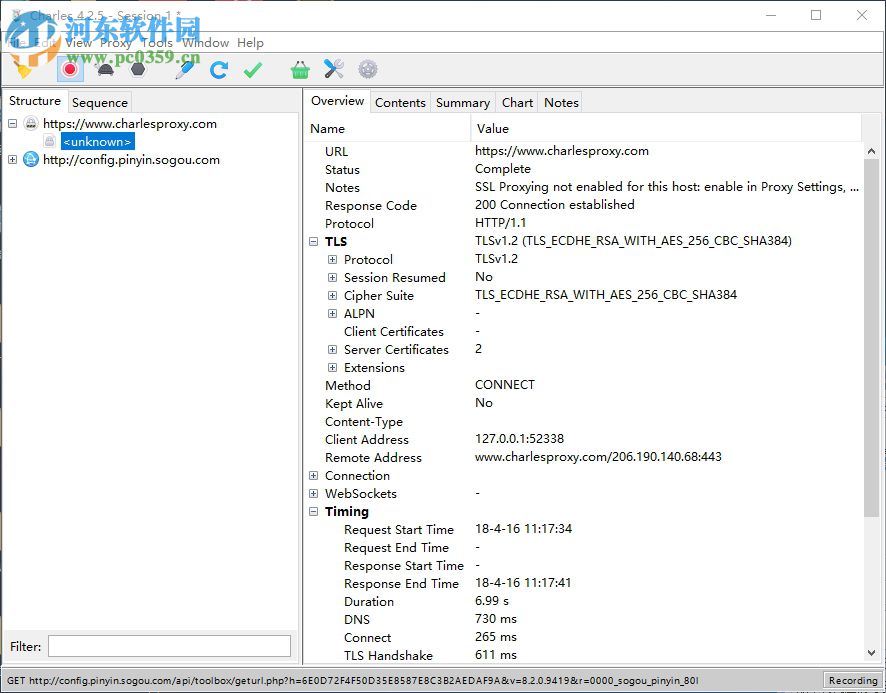This screenshot has height=693, width=886.
Task: Click the green checkmark validate icon
Action: coord(253,69)
